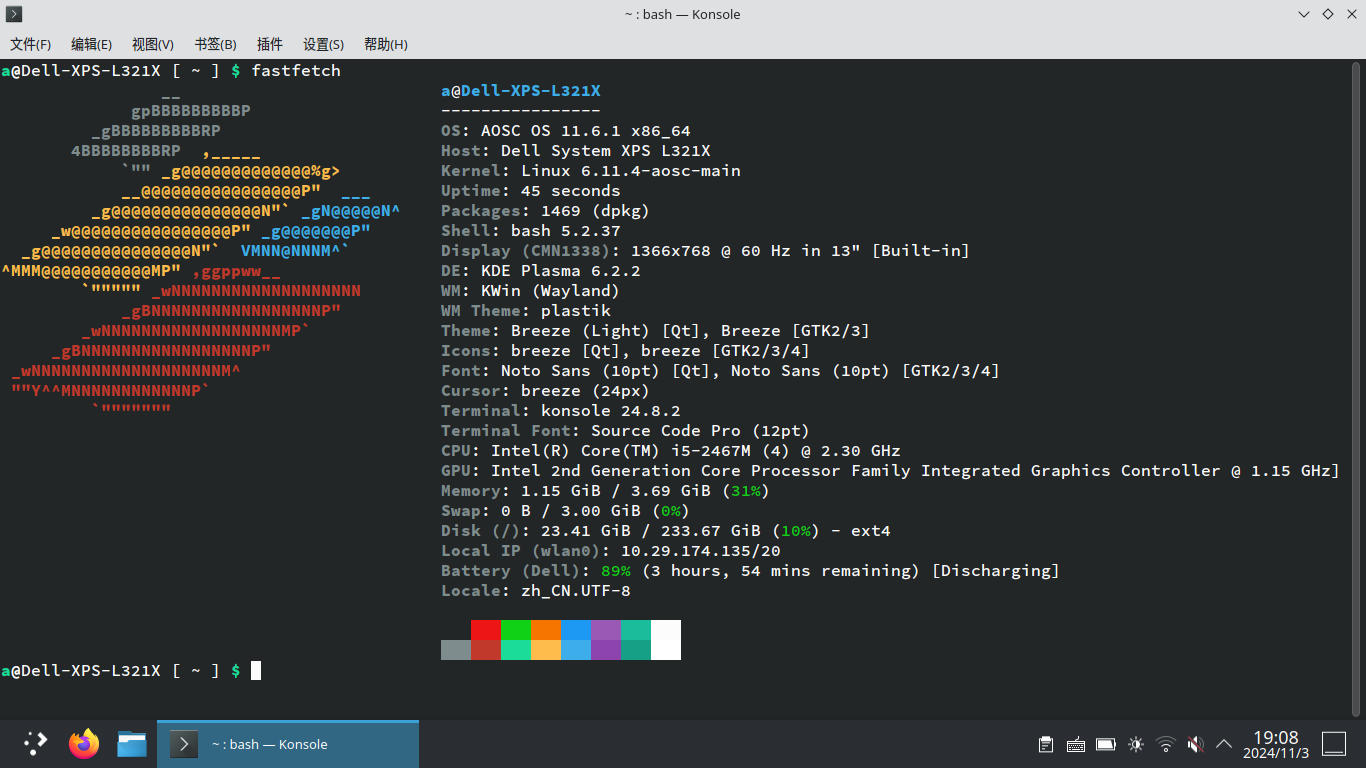Screen dimensions: 1366x768
Task: Open the 书签(B) menu
Action: (x=215, y=44)
